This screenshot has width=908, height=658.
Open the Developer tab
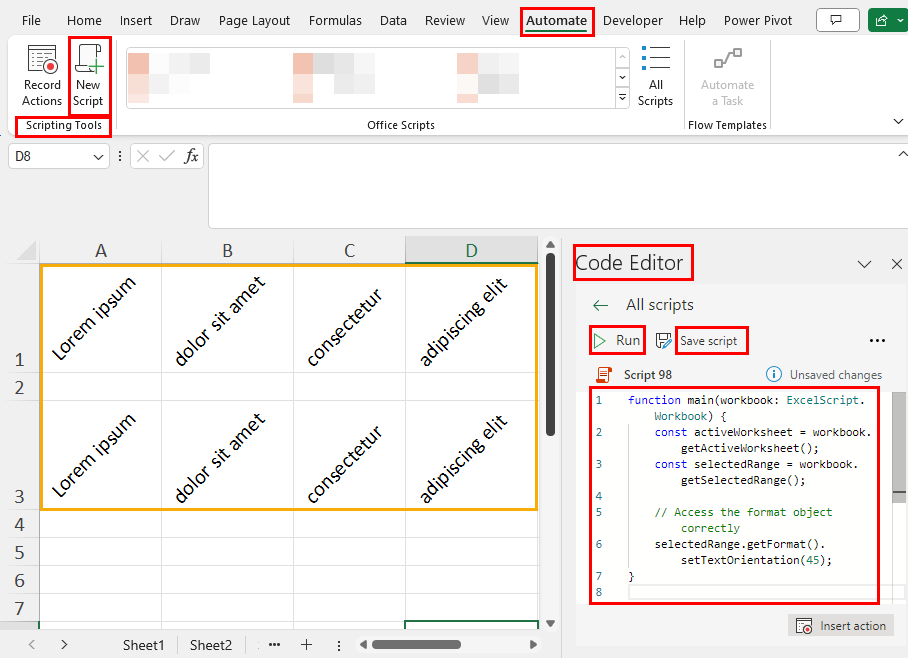click(632, 21)
